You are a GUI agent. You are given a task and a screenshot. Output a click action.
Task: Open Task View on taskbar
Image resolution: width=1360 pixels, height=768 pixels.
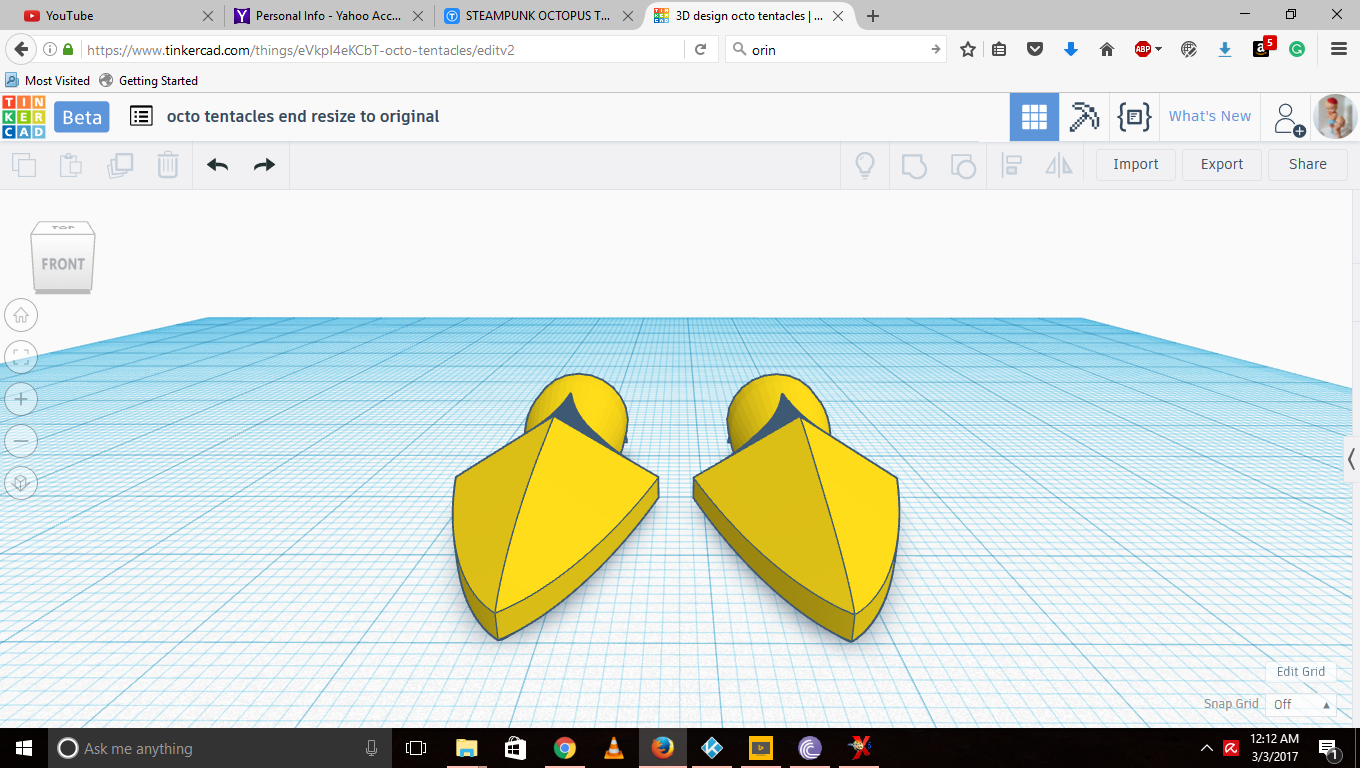tap(416, 748)
